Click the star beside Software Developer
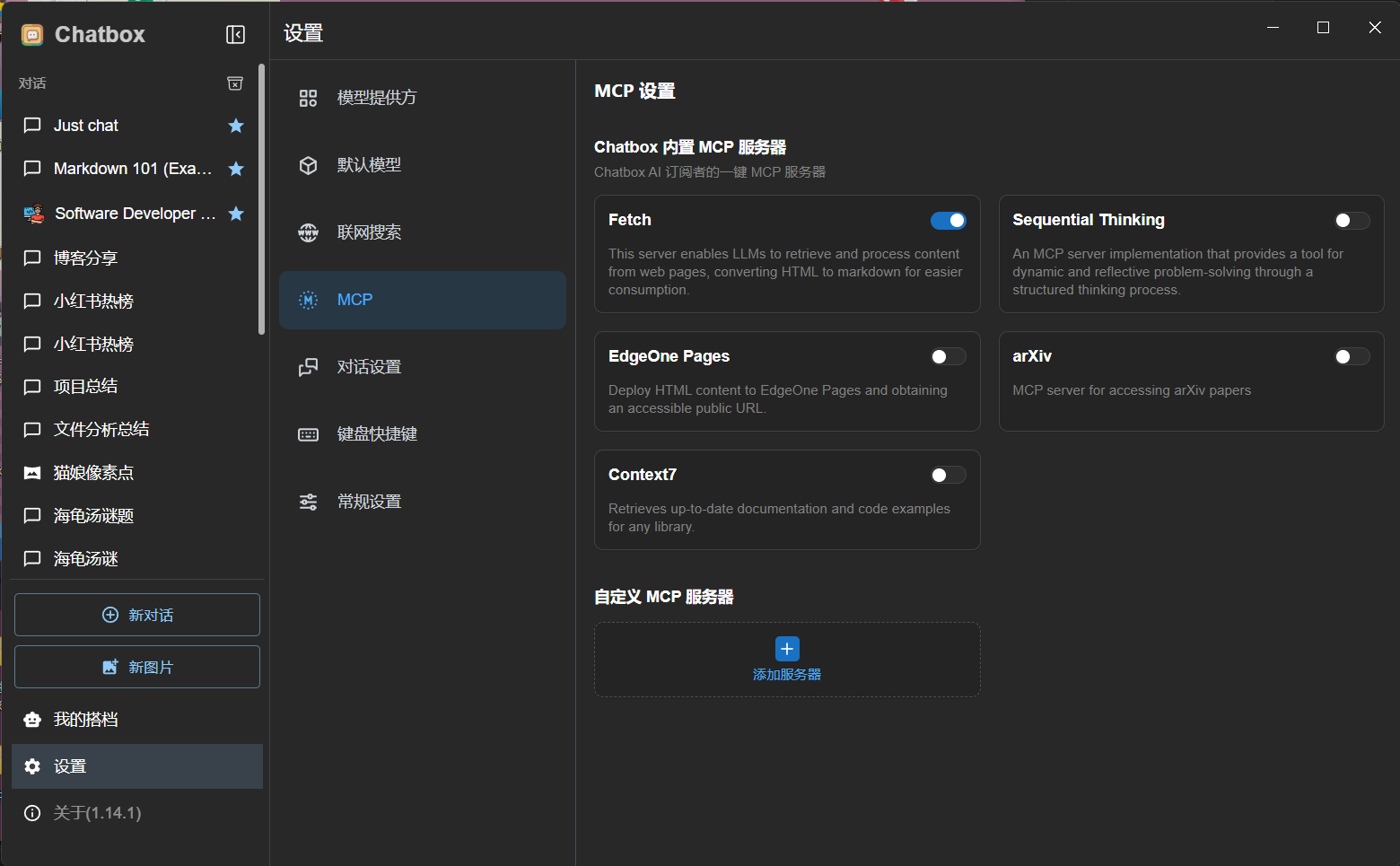Screen dimensions: 1400x866 click(236, 214)
